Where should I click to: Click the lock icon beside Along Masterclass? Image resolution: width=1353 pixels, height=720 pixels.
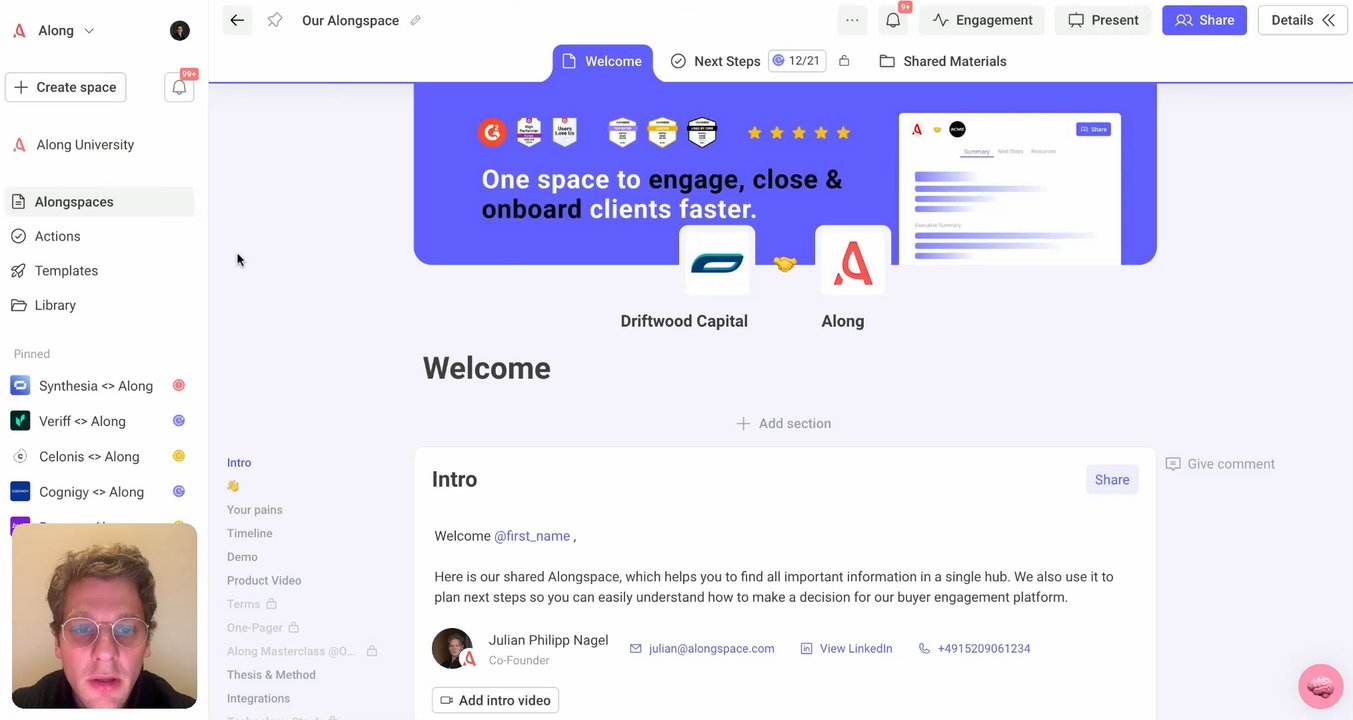pos(372,651)
